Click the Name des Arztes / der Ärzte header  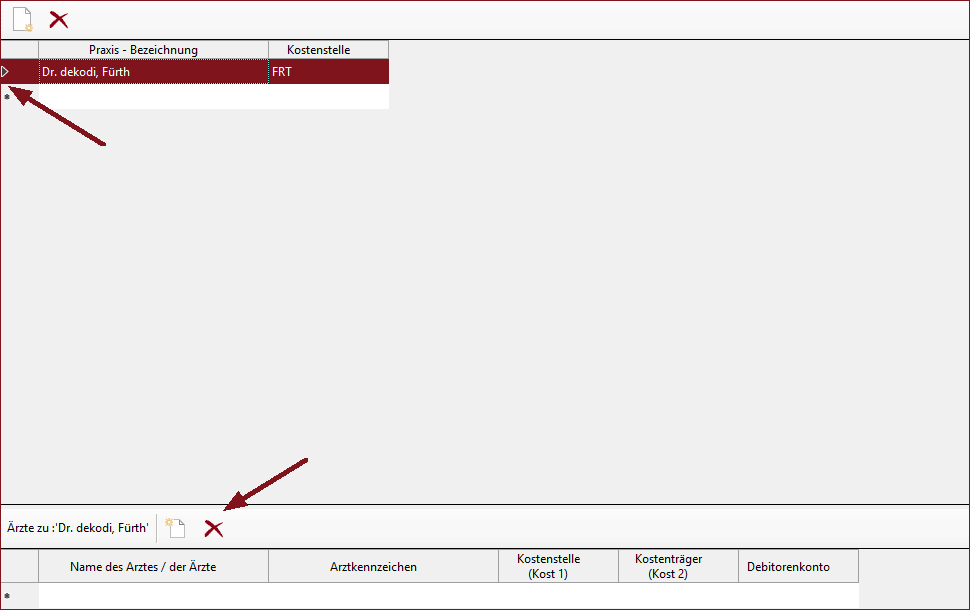pyautogui.click(x=153, y=566)
